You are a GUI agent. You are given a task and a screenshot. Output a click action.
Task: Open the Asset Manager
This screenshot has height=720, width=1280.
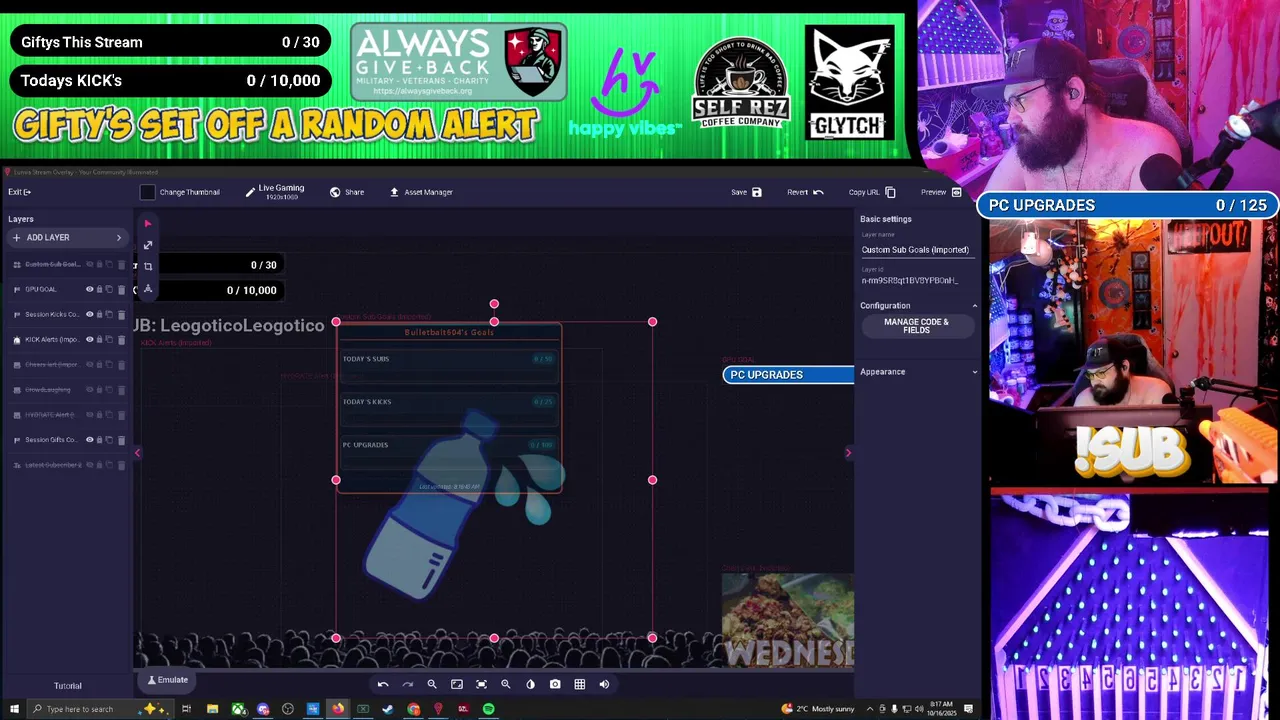(x=421, y=192)
